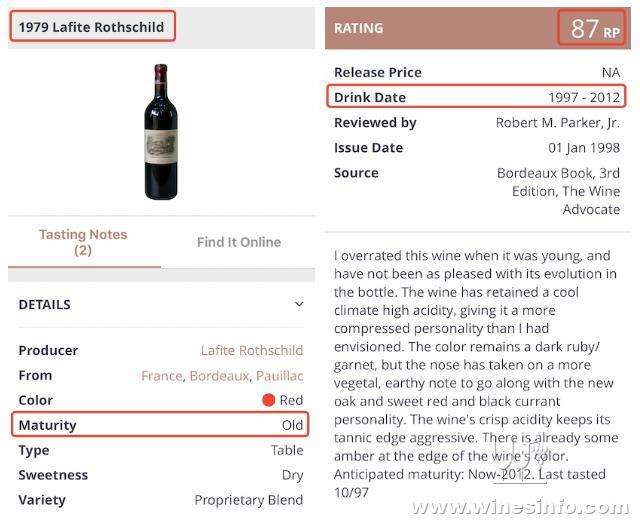Click the DETAILS section heading
Screen dimensions: 640x526
click(x=44, y=304)
